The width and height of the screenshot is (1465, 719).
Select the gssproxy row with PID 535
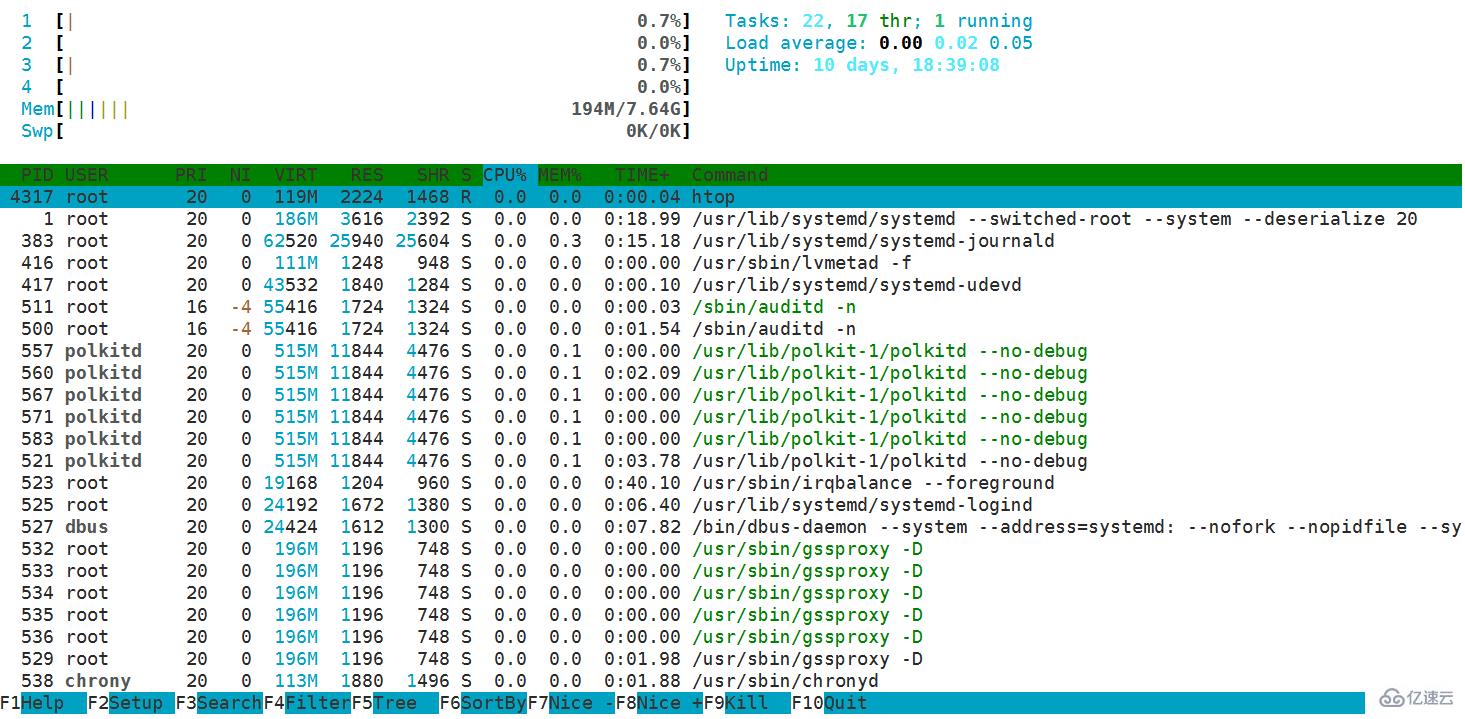point(731,615)
